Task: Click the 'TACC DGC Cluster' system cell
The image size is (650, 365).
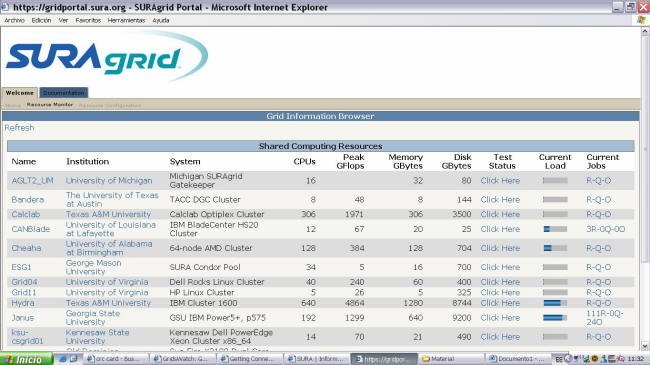Action: coord(205,200)
